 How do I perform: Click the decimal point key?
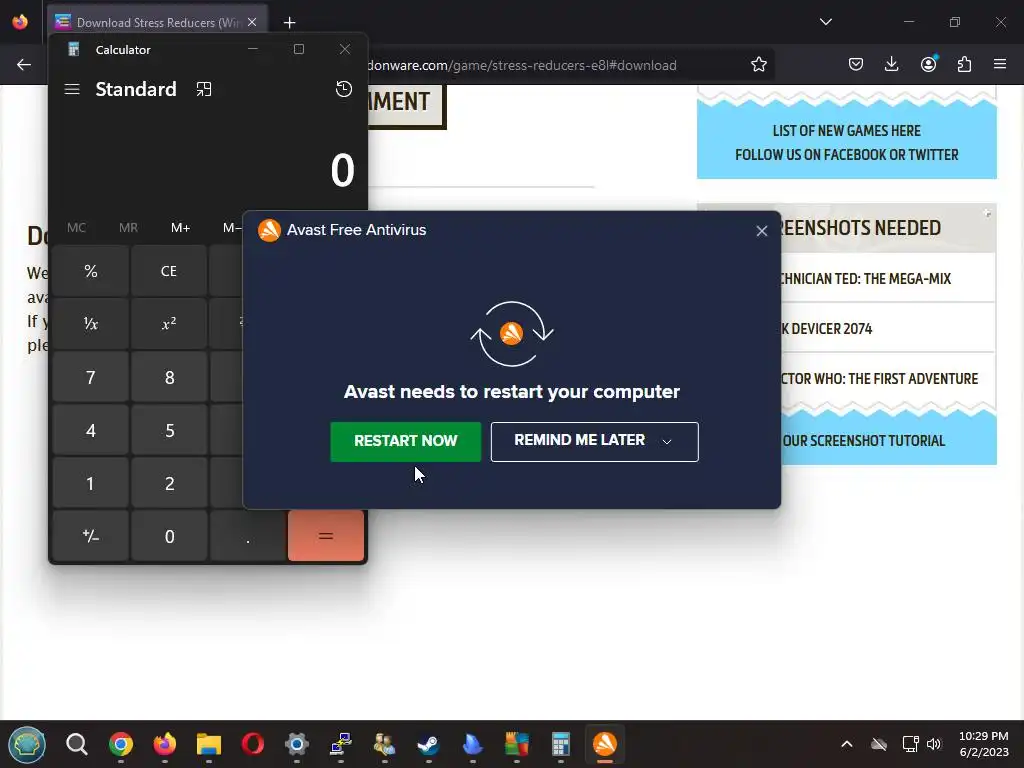click(248, 536)
